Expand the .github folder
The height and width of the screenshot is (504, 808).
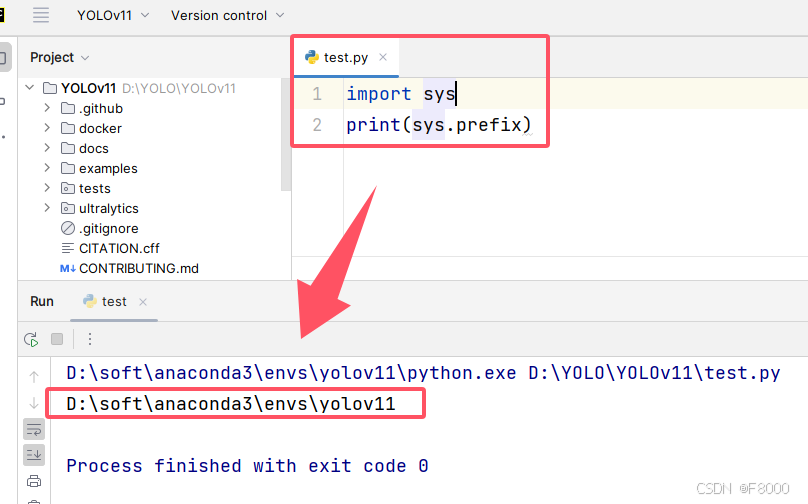pyautogui.click(x=47, y=108)
